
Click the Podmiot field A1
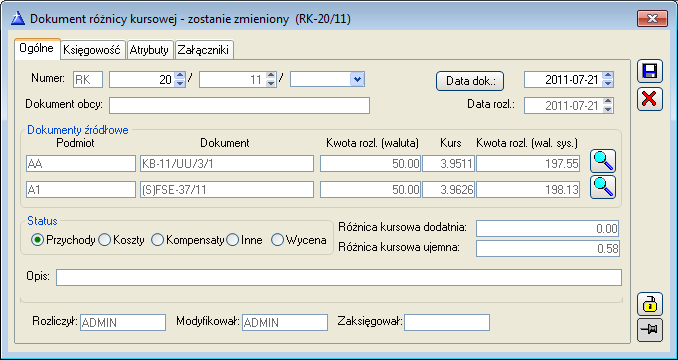click(x=81, y=190)
